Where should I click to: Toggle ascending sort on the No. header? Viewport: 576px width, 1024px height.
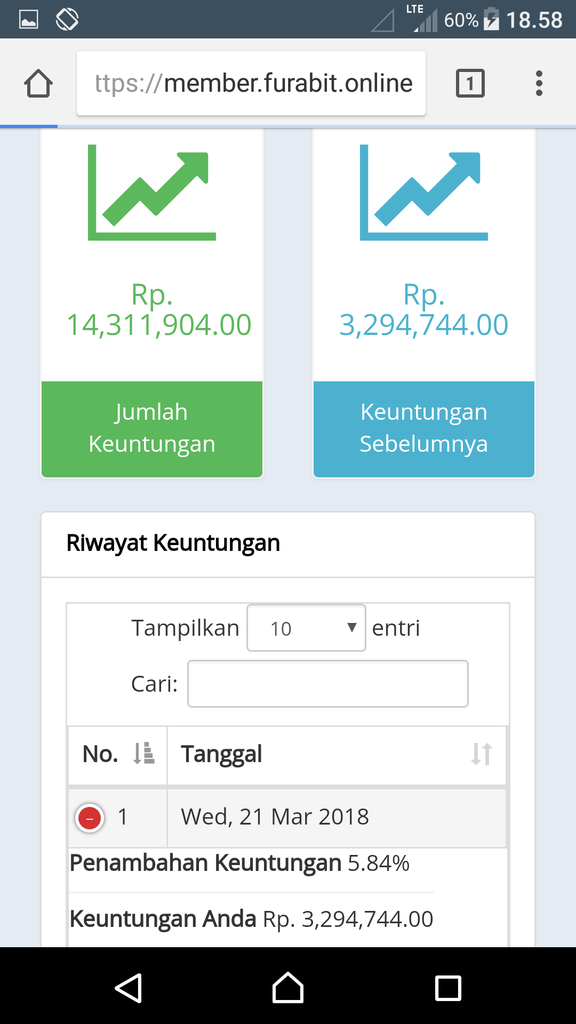click(141, 755)
